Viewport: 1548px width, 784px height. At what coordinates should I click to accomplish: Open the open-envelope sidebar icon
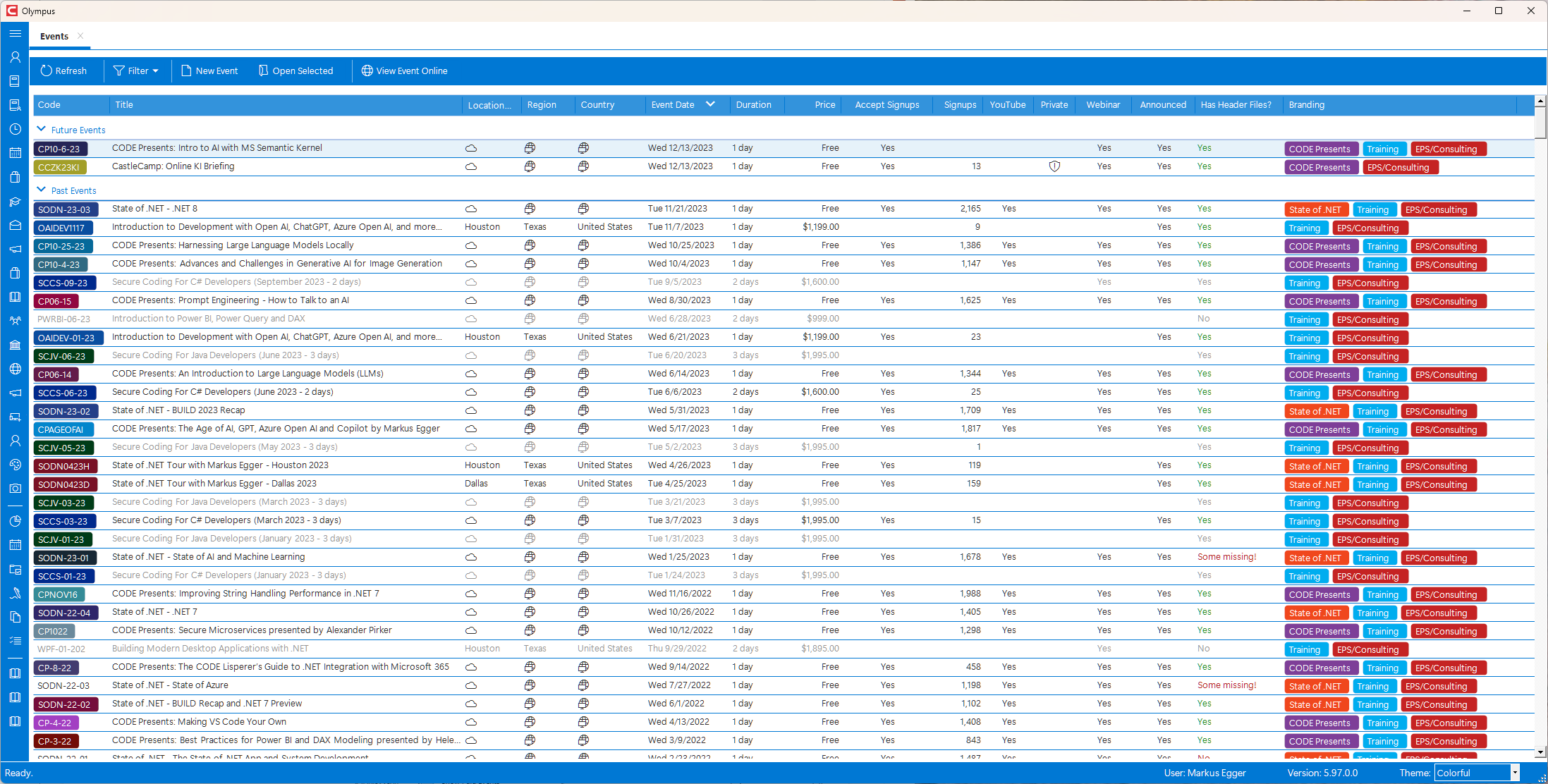(x=15, y=226)
